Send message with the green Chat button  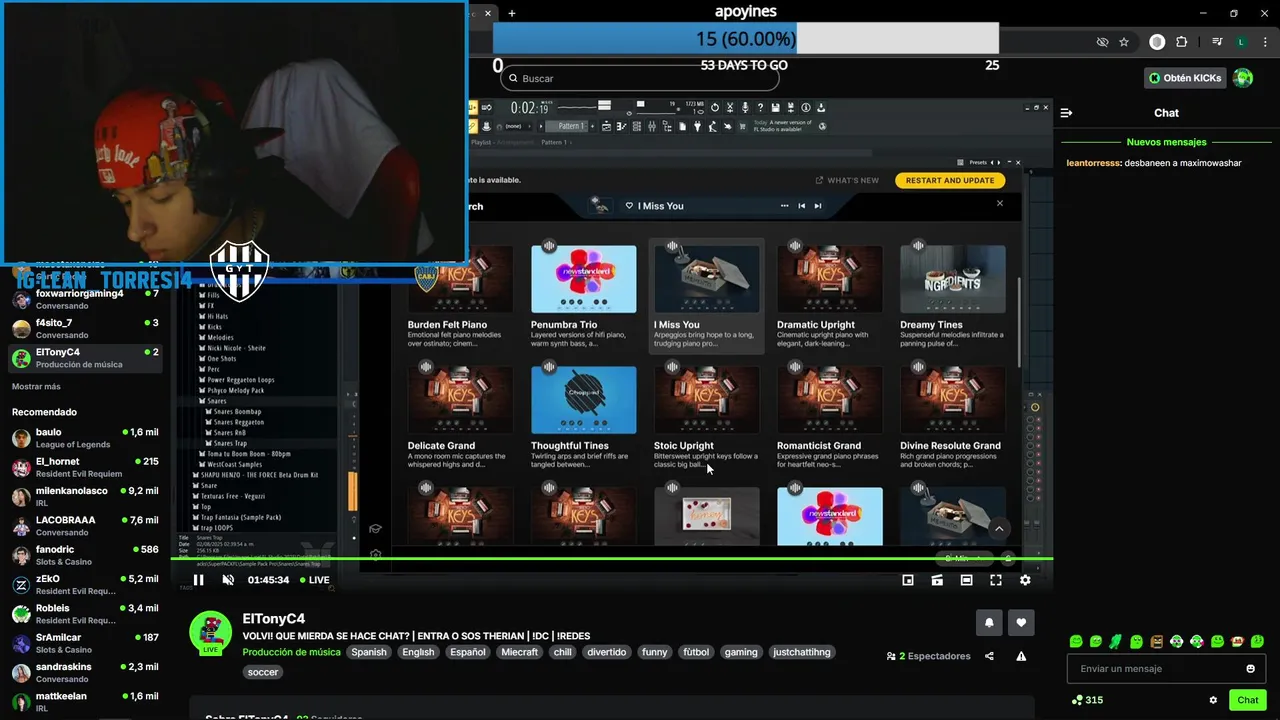[x=1247, y=700]
